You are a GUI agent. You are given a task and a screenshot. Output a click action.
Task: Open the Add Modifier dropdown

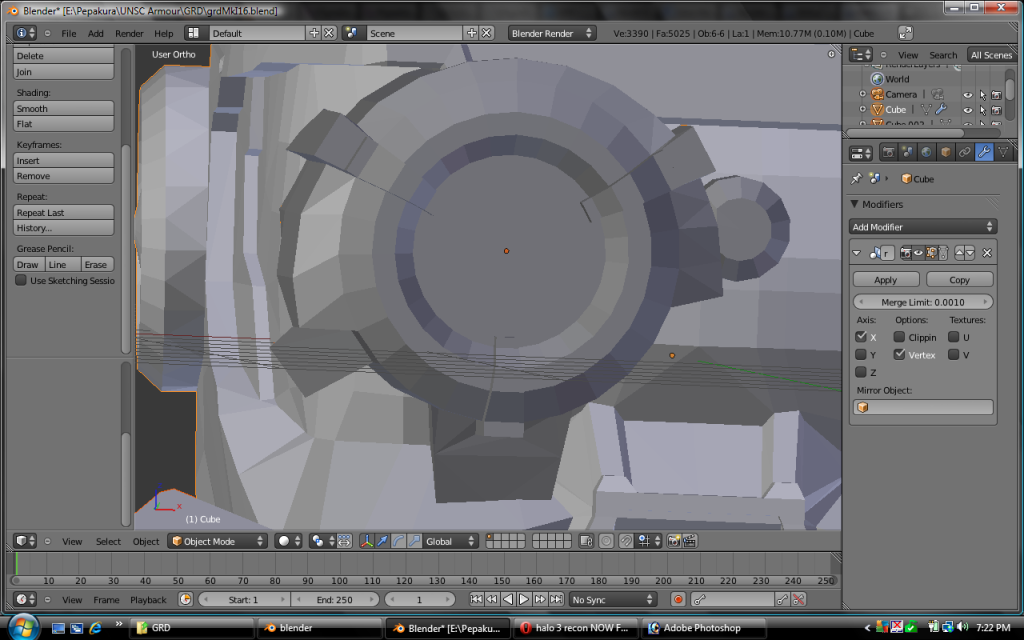(923, 227)
